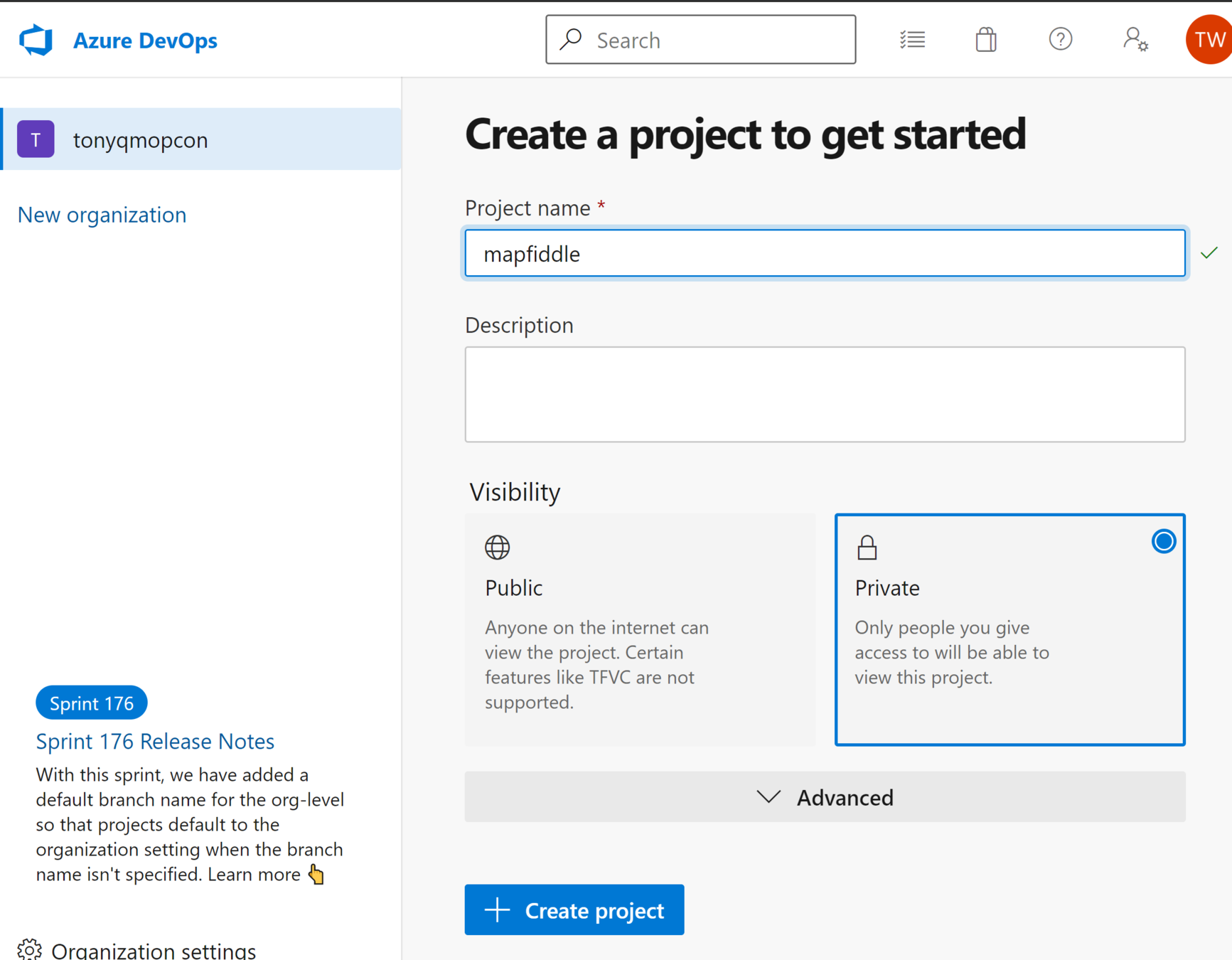Screen dimensions: 1232x960
Task: Click the 'Visibility' section label
Action: 514,492
